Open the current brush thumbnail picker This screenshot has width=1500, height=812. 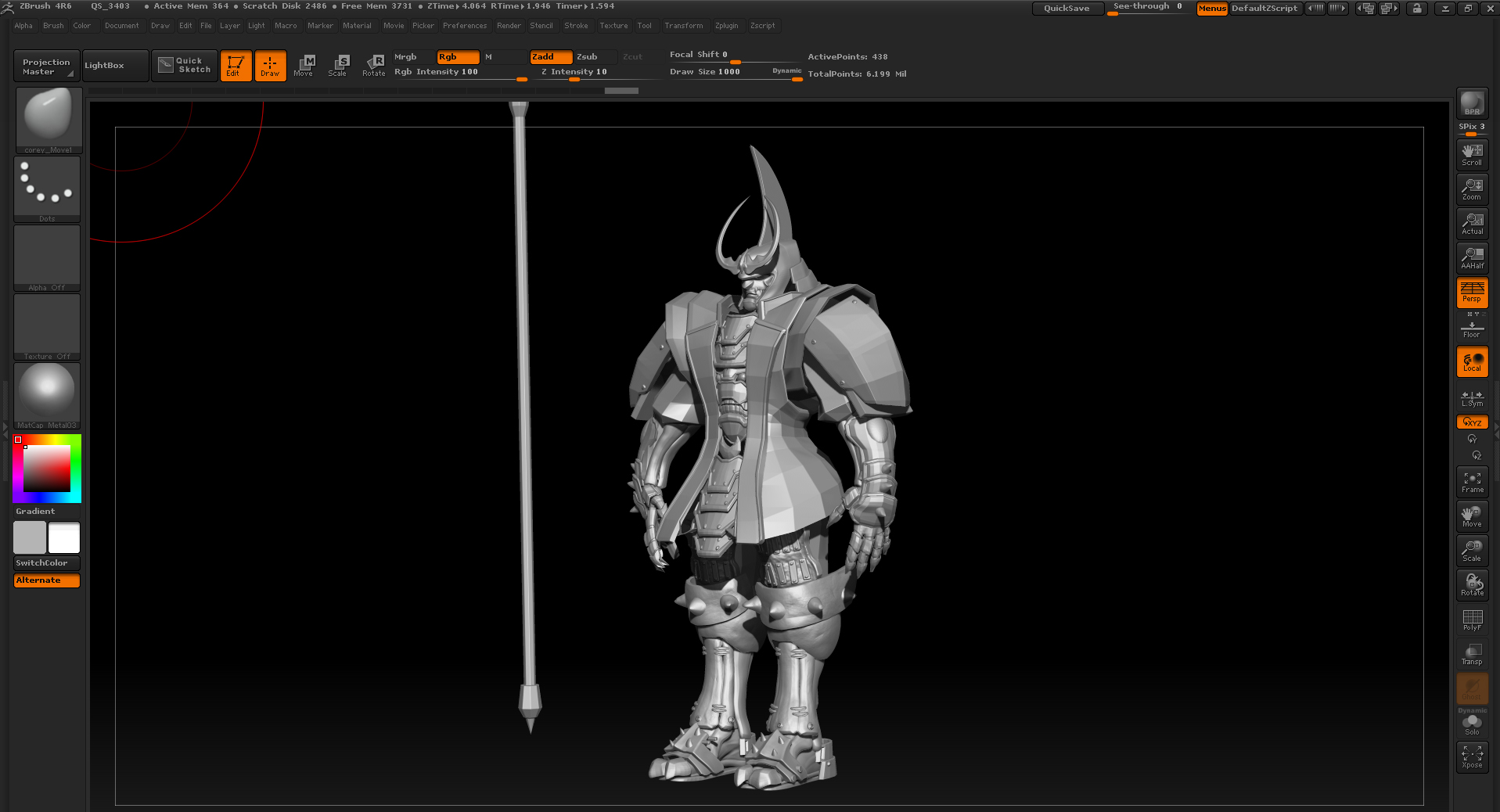point(49,120)
